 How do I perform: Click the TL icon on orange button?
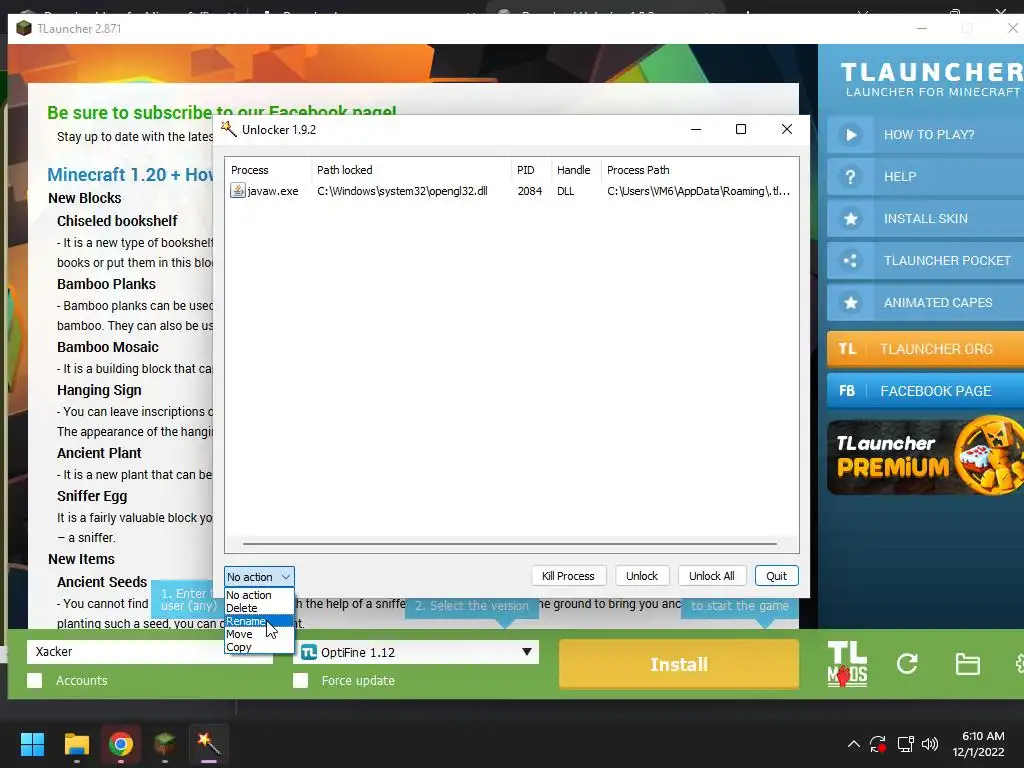(x=847, y=349)
